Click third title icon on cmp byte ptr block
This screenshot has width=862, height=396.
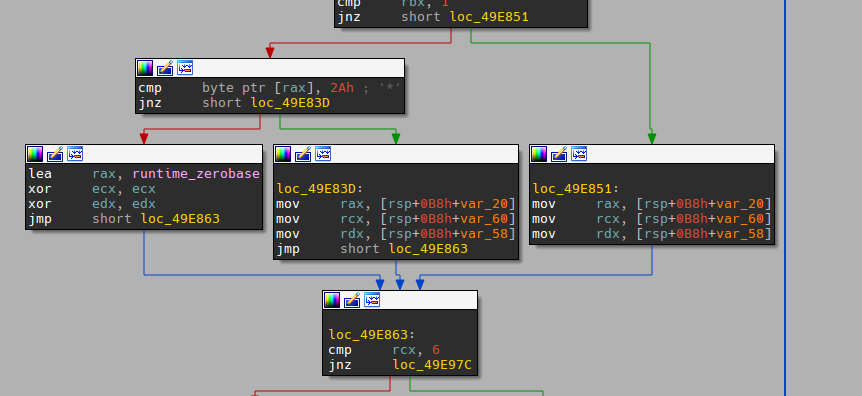click(x=185, y=68)
